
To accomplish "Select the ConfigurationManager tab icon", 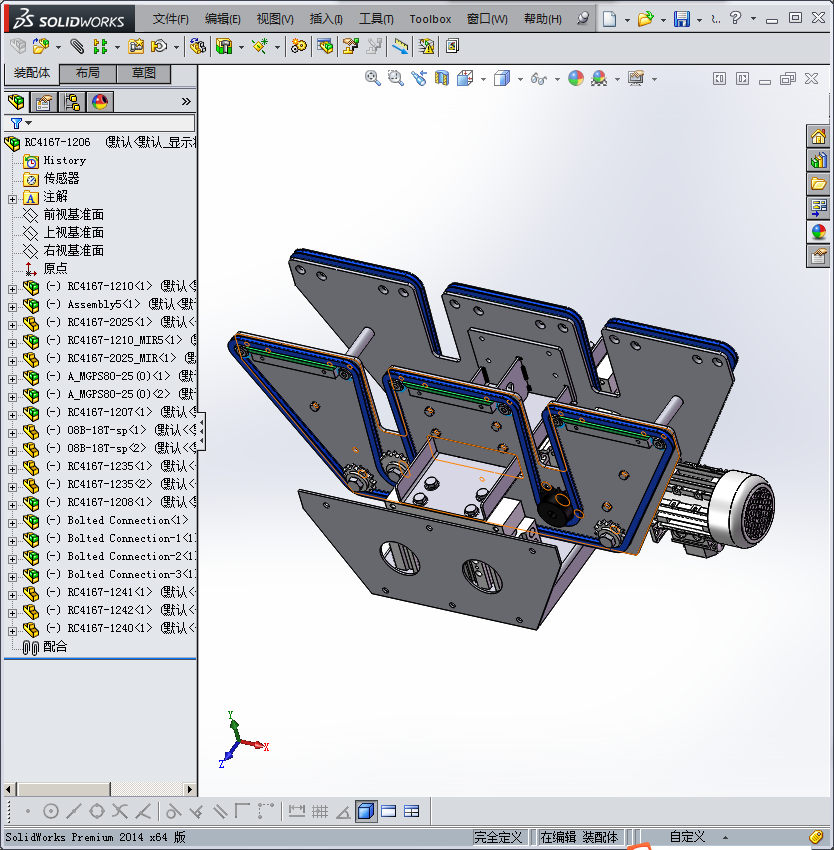I will 72,101.
